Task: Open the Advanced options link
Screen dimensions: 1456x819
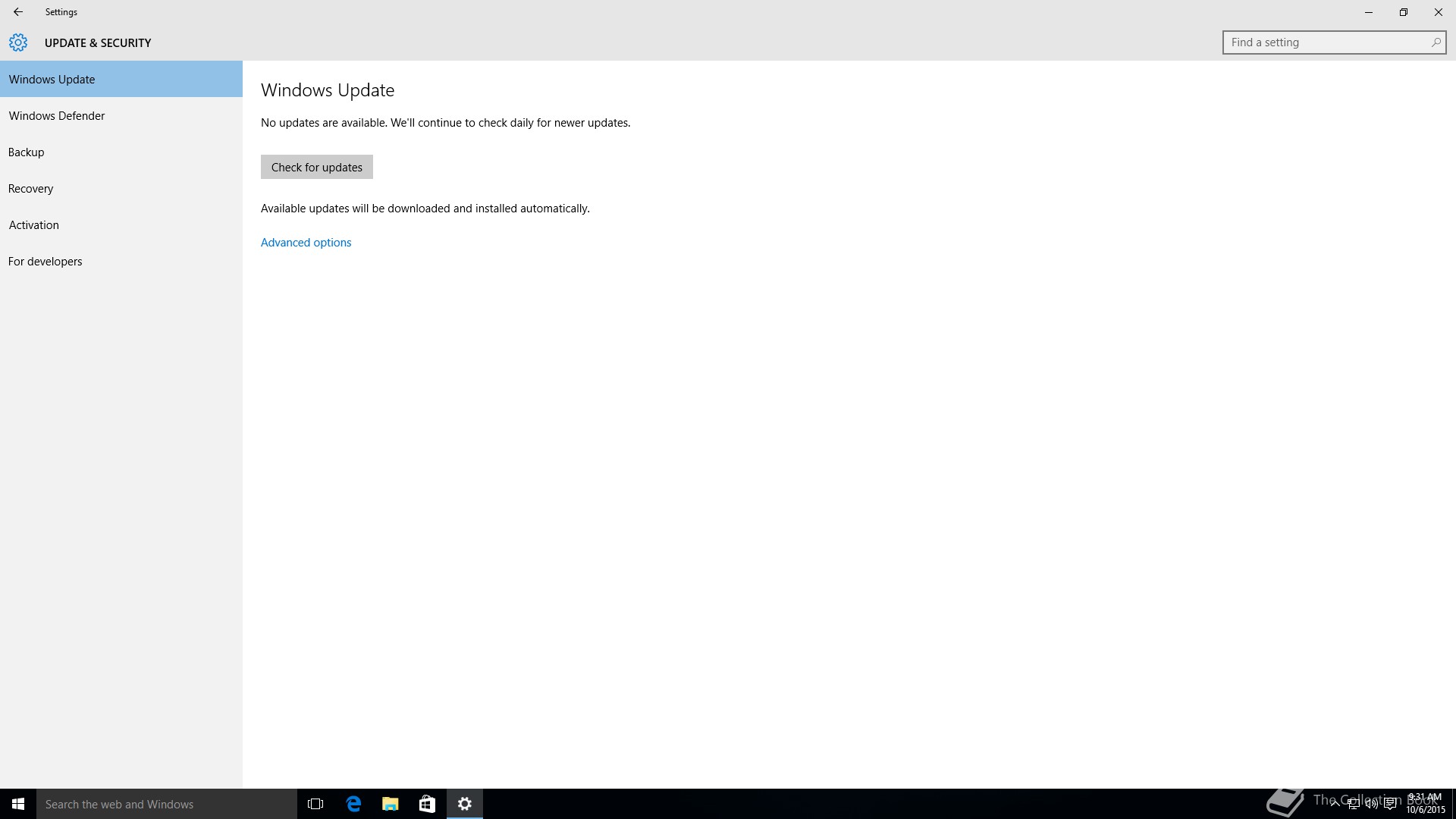Action: coord(306,243)
